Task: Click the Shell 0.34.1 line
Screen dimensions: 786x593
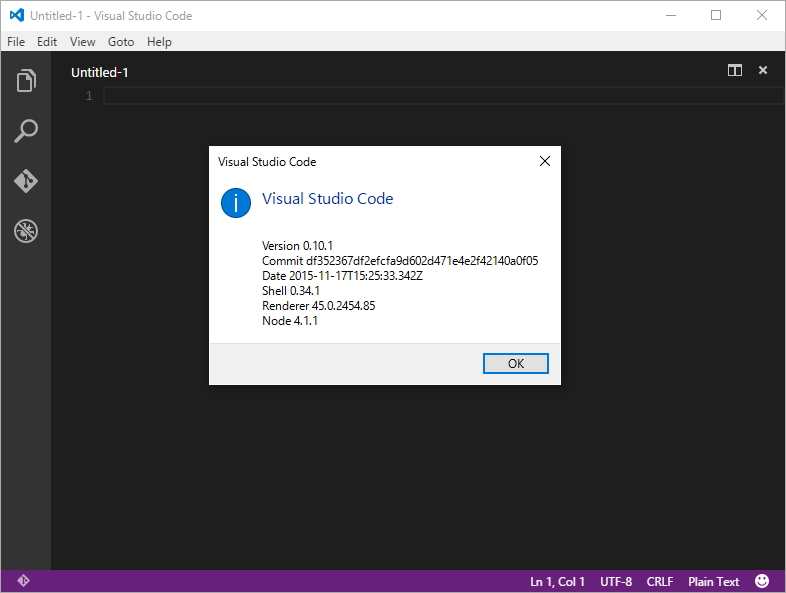Action: 291,291
